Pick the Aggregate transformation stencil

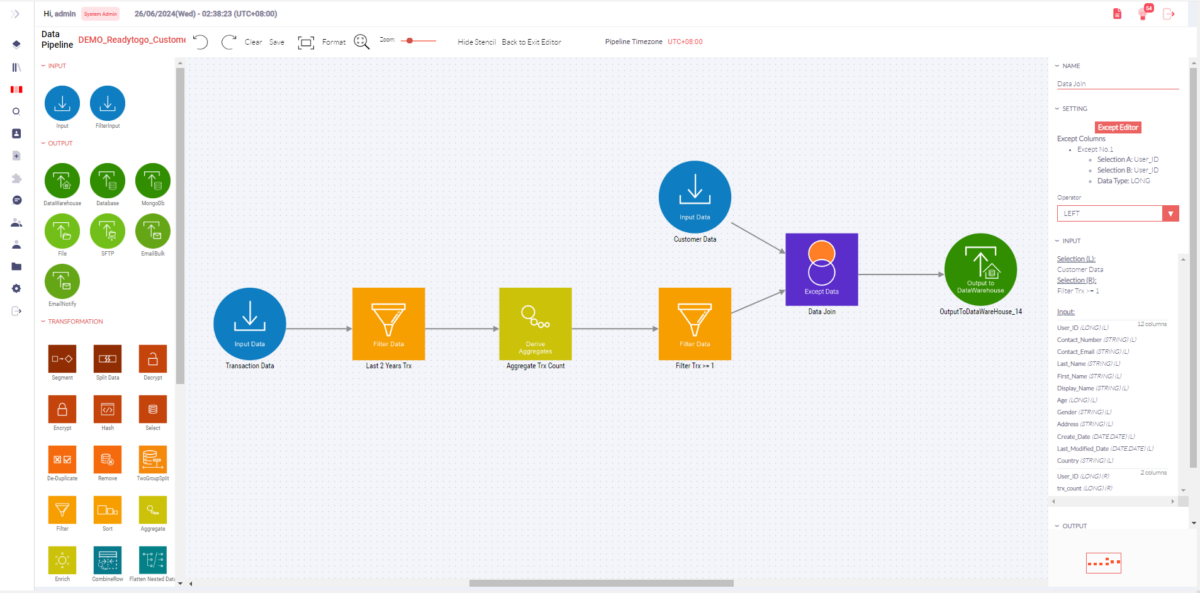[152, 508]
